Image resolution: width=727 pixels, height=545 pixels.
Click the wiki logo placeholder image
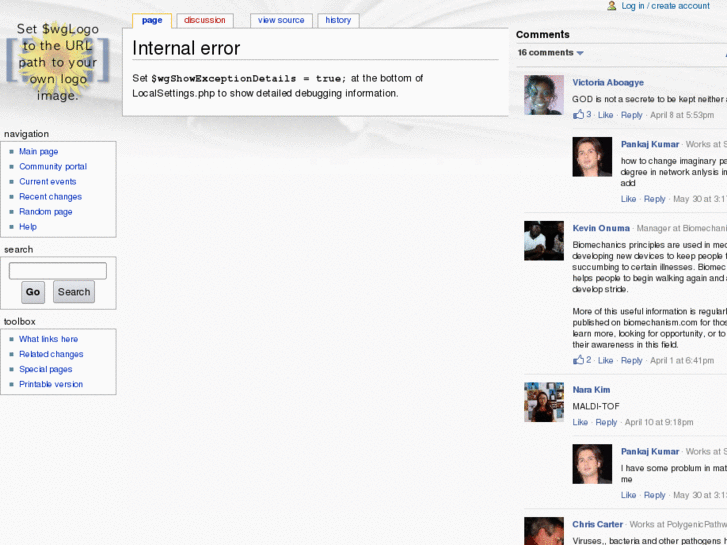tap(58, 62)
